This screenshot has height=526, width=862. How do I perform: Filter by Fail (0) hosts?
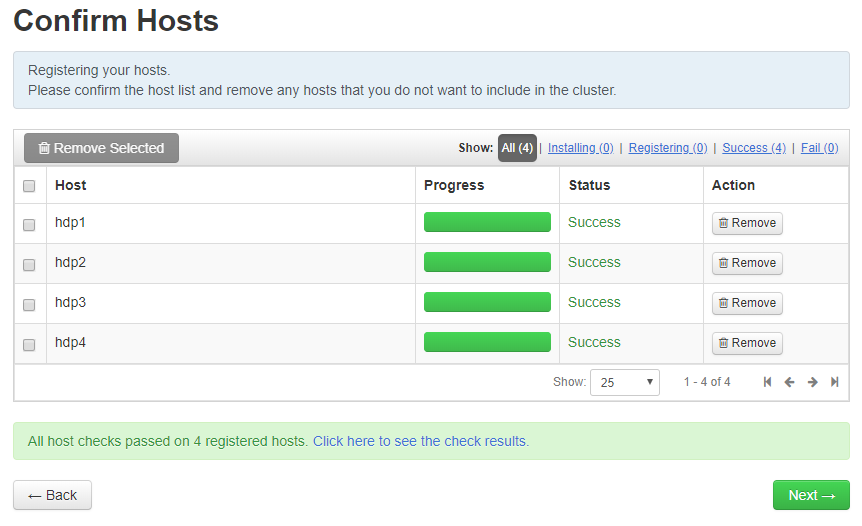(820, 148)
